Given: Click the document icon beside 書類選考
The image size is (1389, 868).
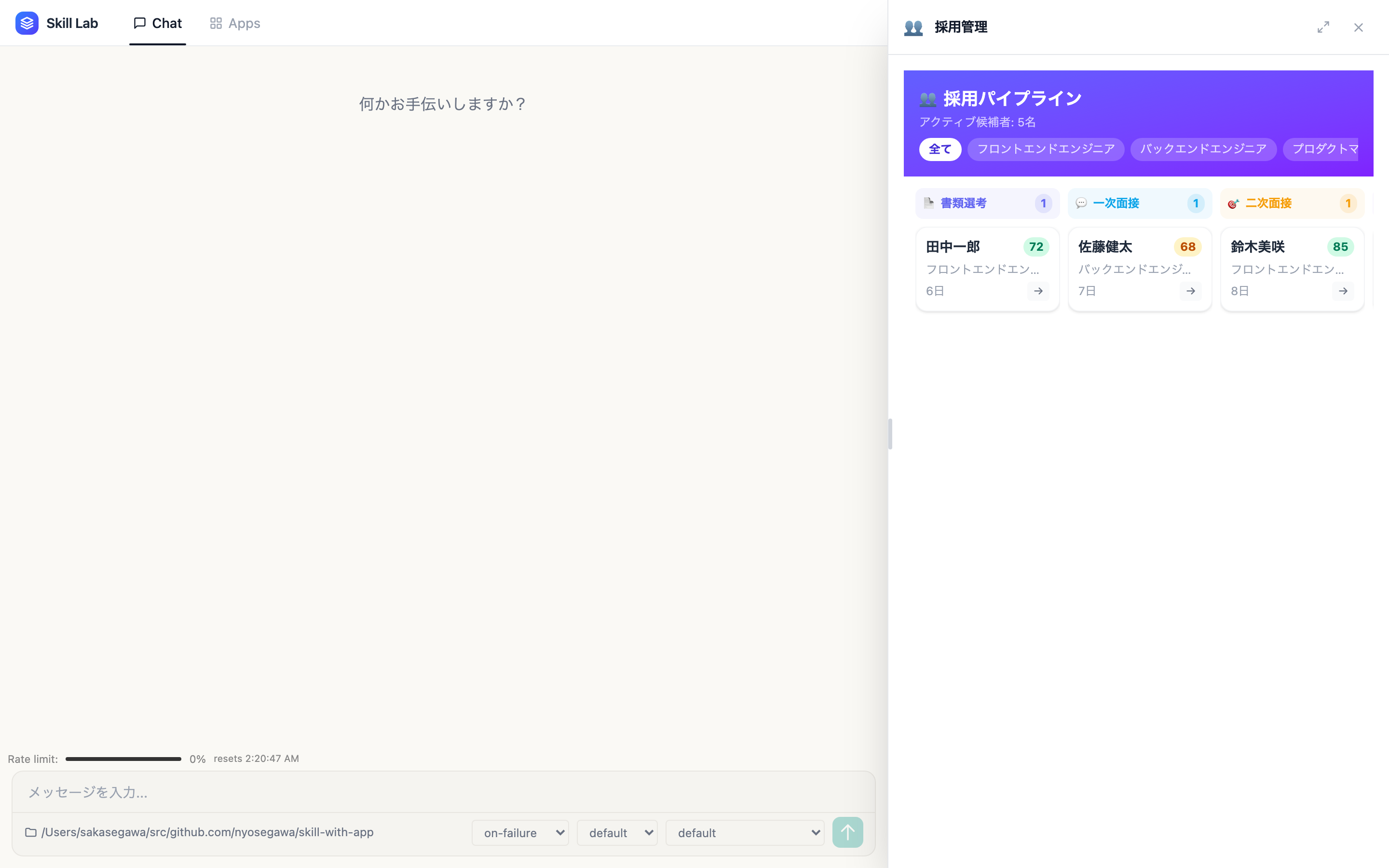Looking at the screenshot, I should [929, 203].
